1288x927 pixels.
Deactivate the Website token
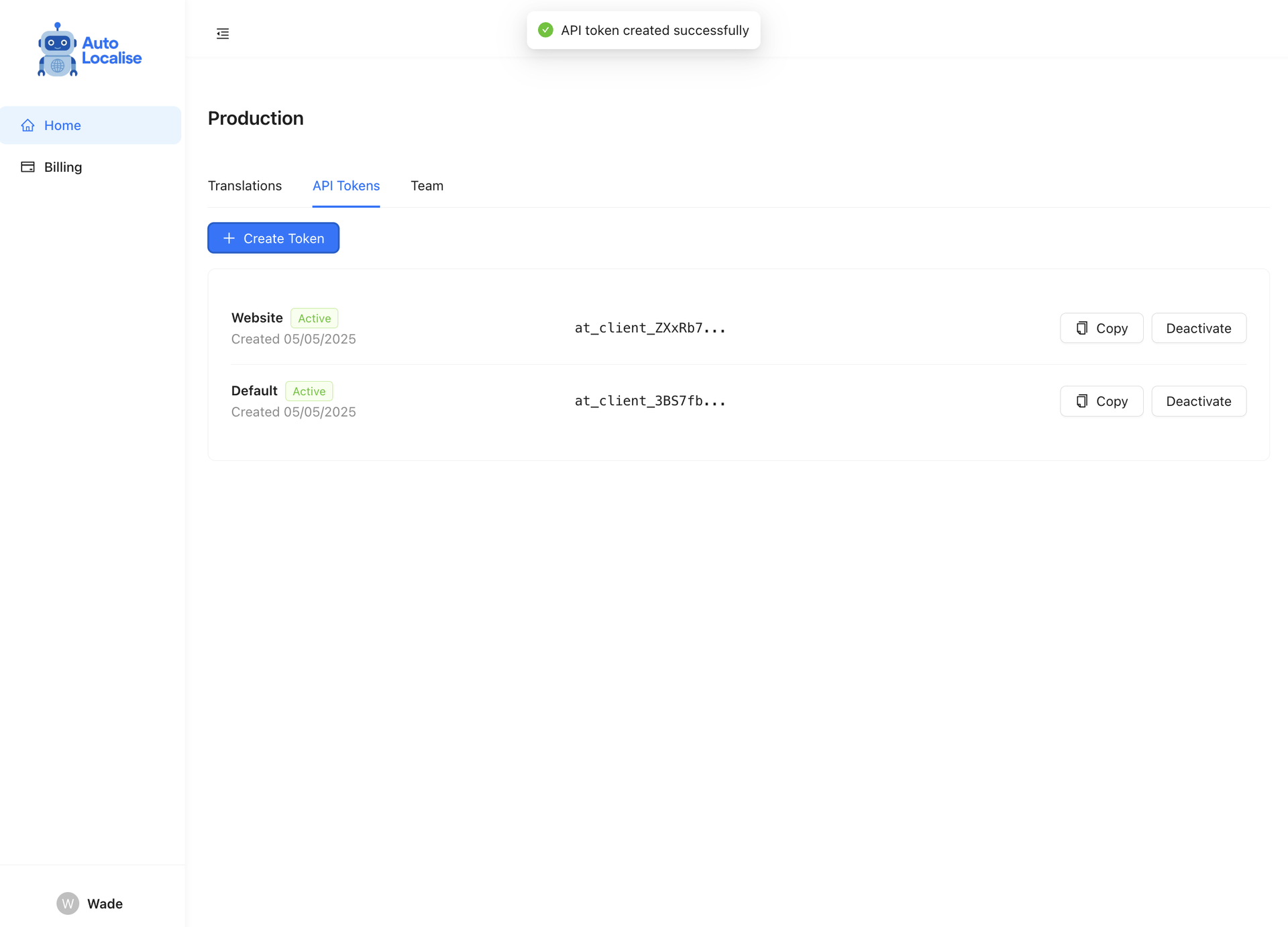pyautogui.click(x=1199, y=328)
